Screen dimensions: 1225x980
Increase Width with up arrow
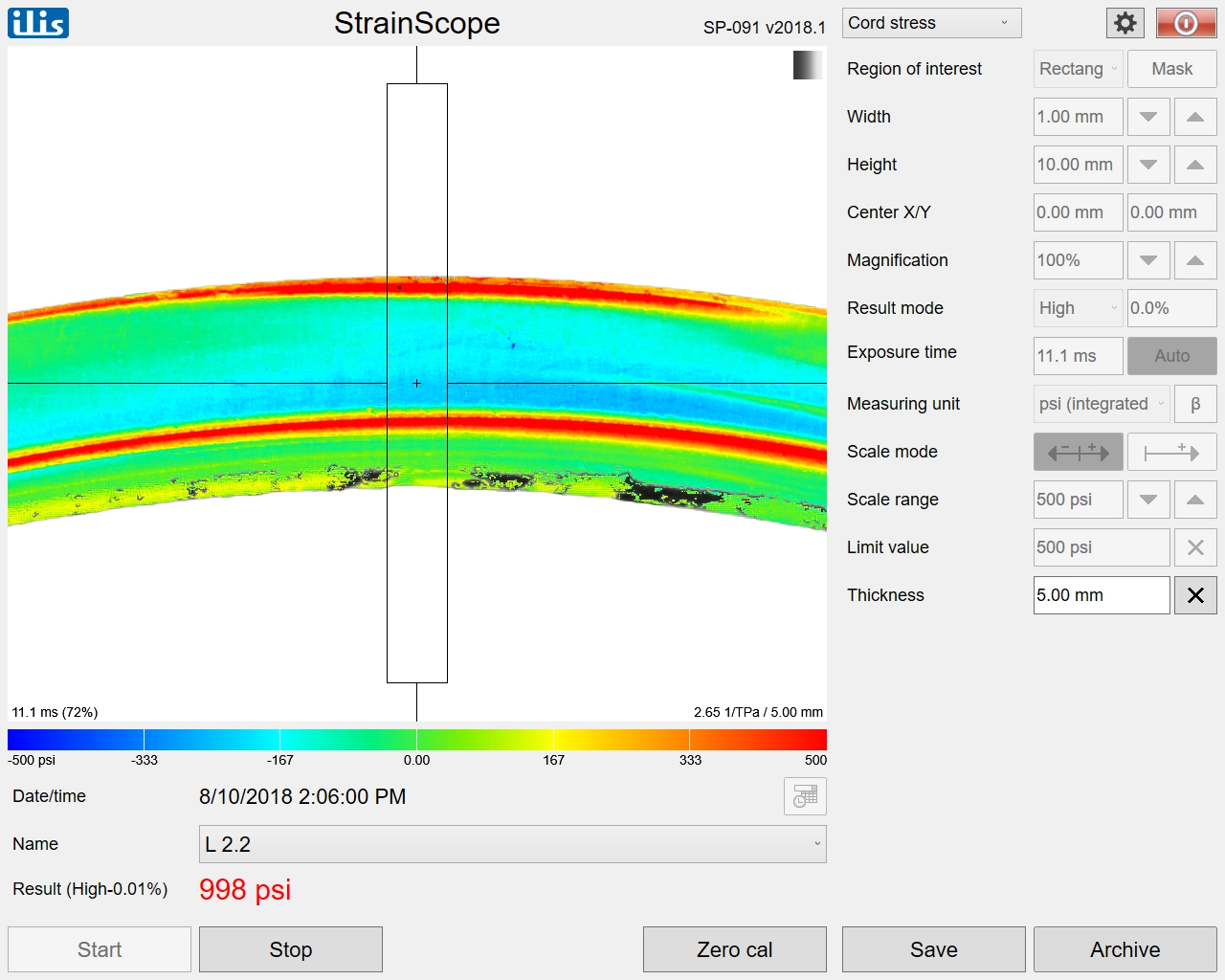[x=1195, y=117]
